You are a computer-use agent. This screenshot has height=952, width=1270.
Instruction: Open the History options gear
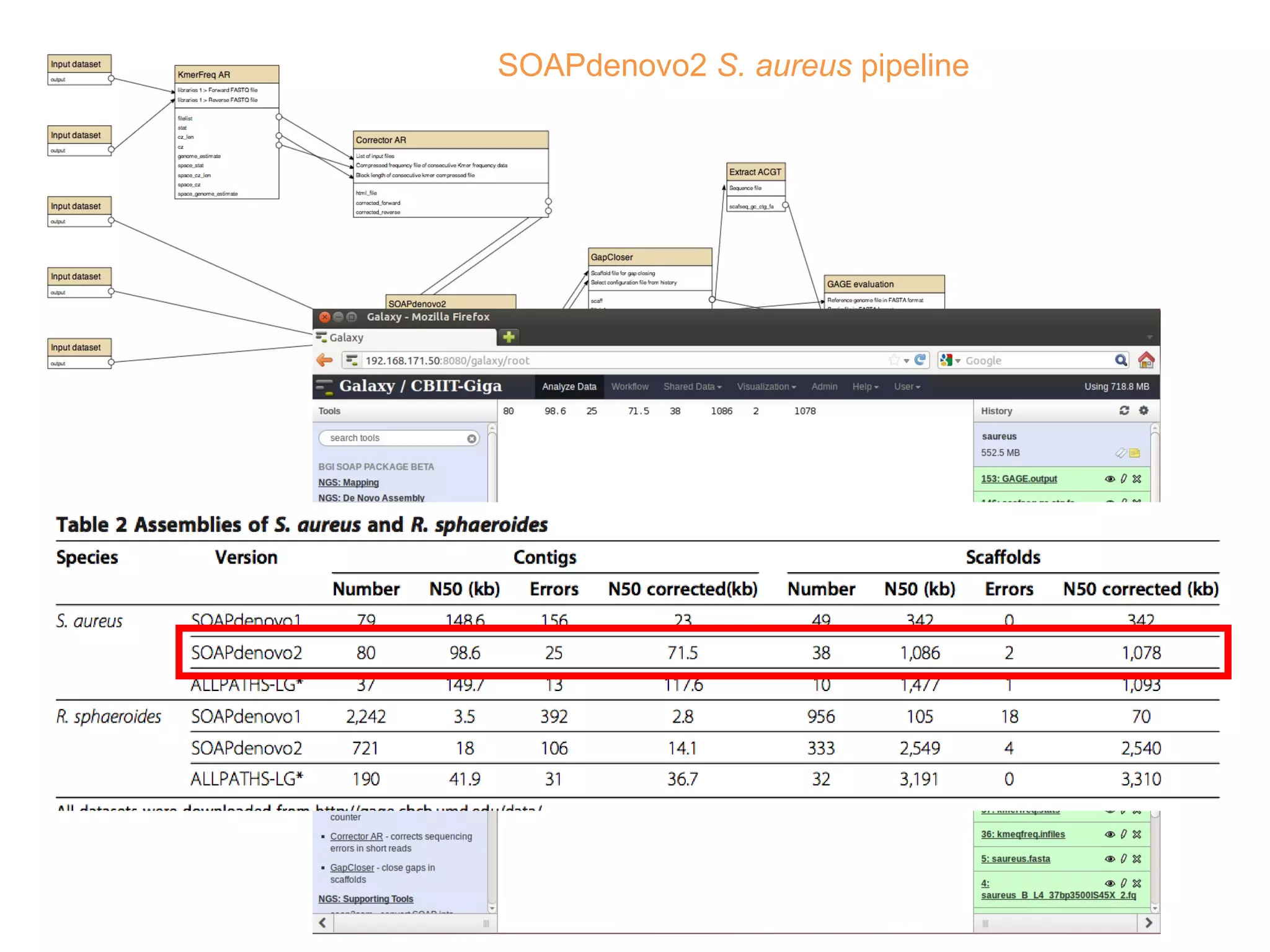1144,410
